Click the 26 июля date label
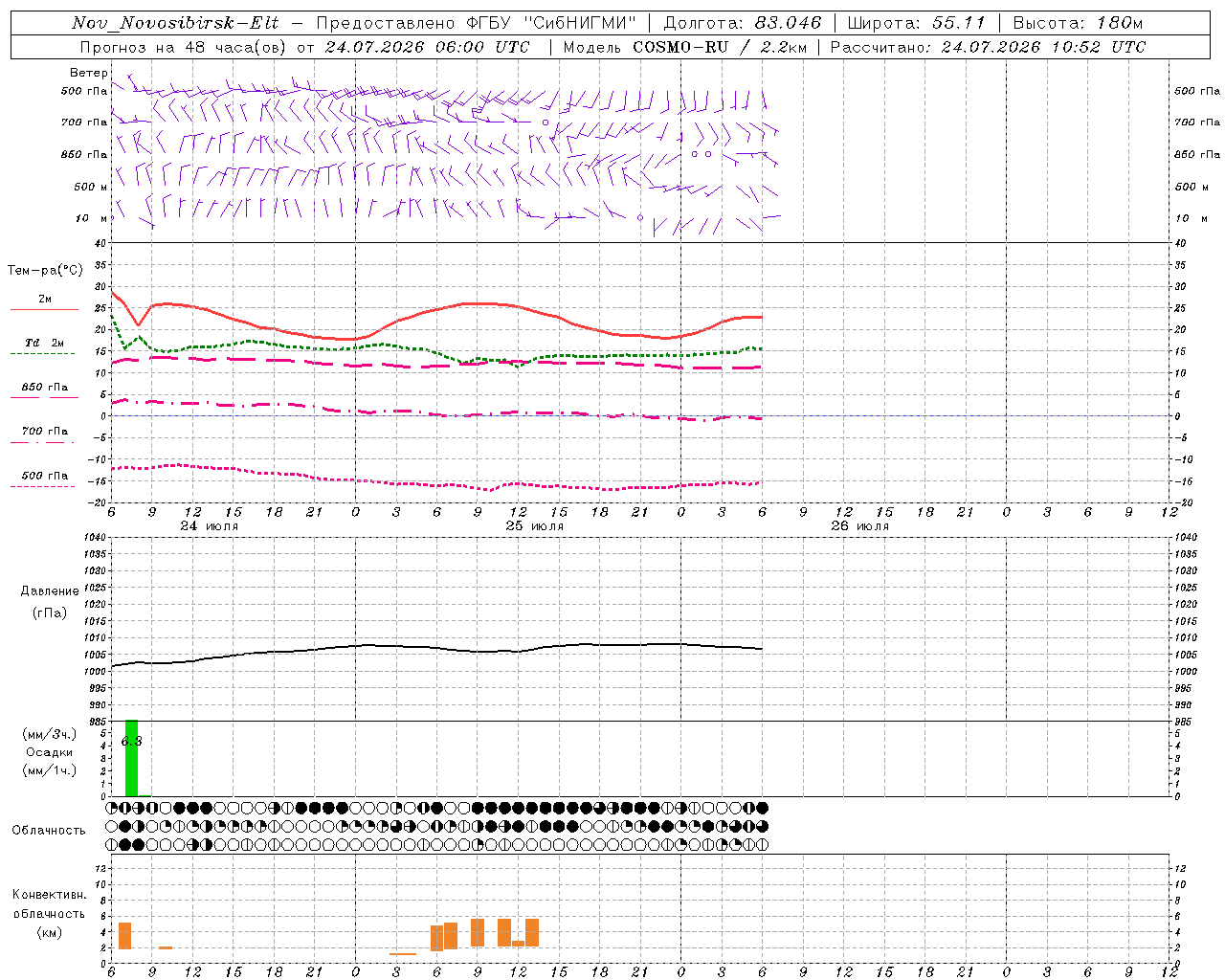The image size is (1225, 980). click(859, 525)
